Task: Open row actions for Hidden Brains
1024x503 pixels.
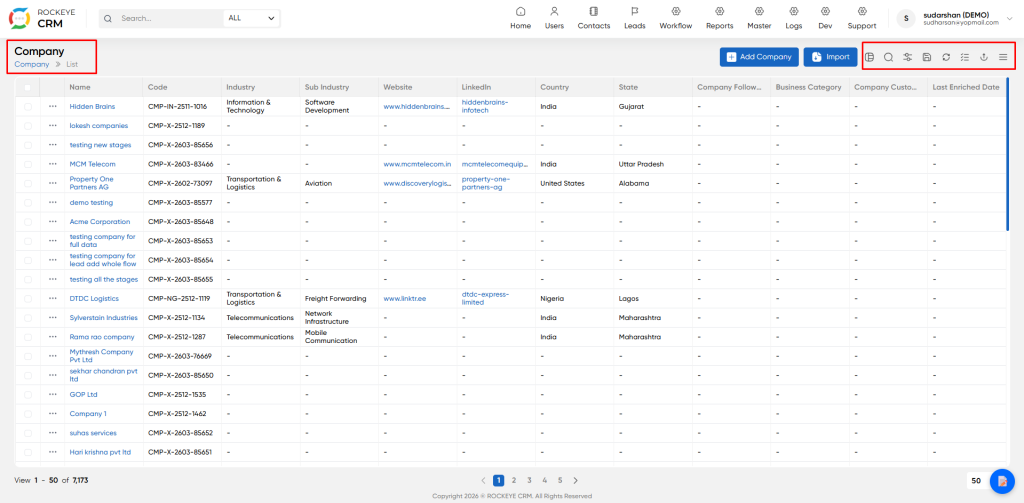Action: 52,106
